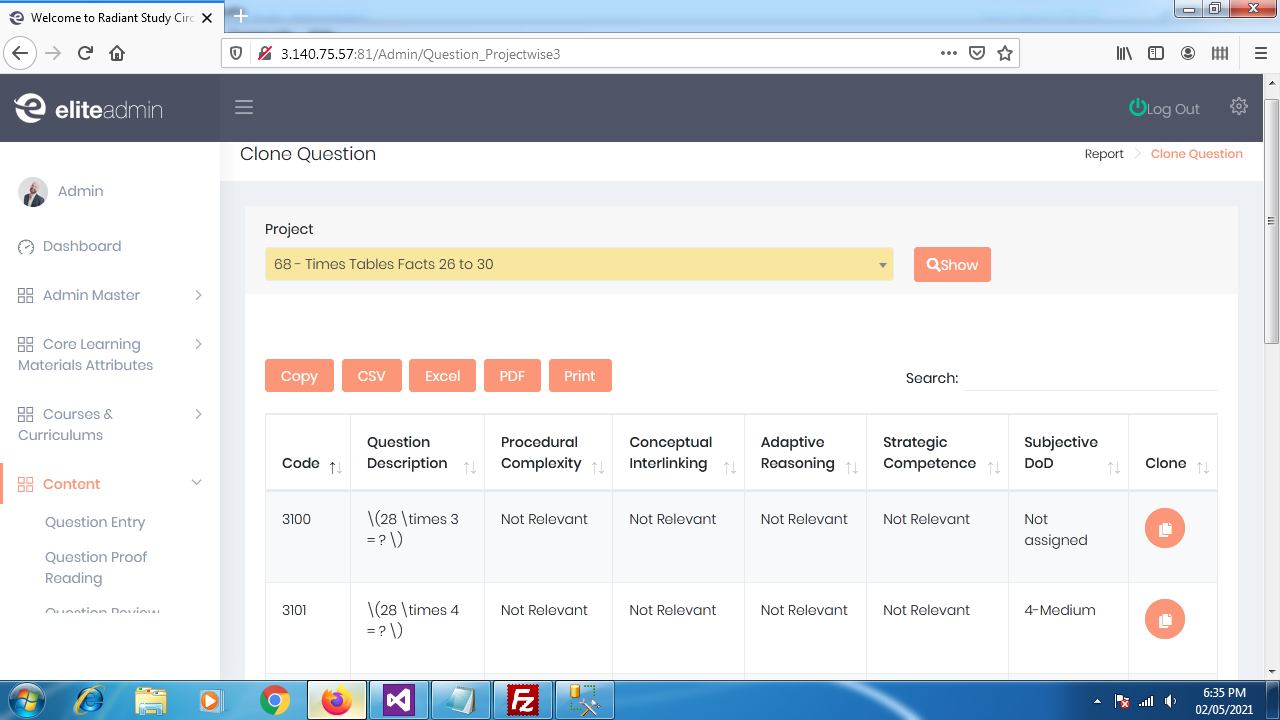Open FileZilla from the taskbar
This screenshot has width=1280, height=720.
pos(523,701)
